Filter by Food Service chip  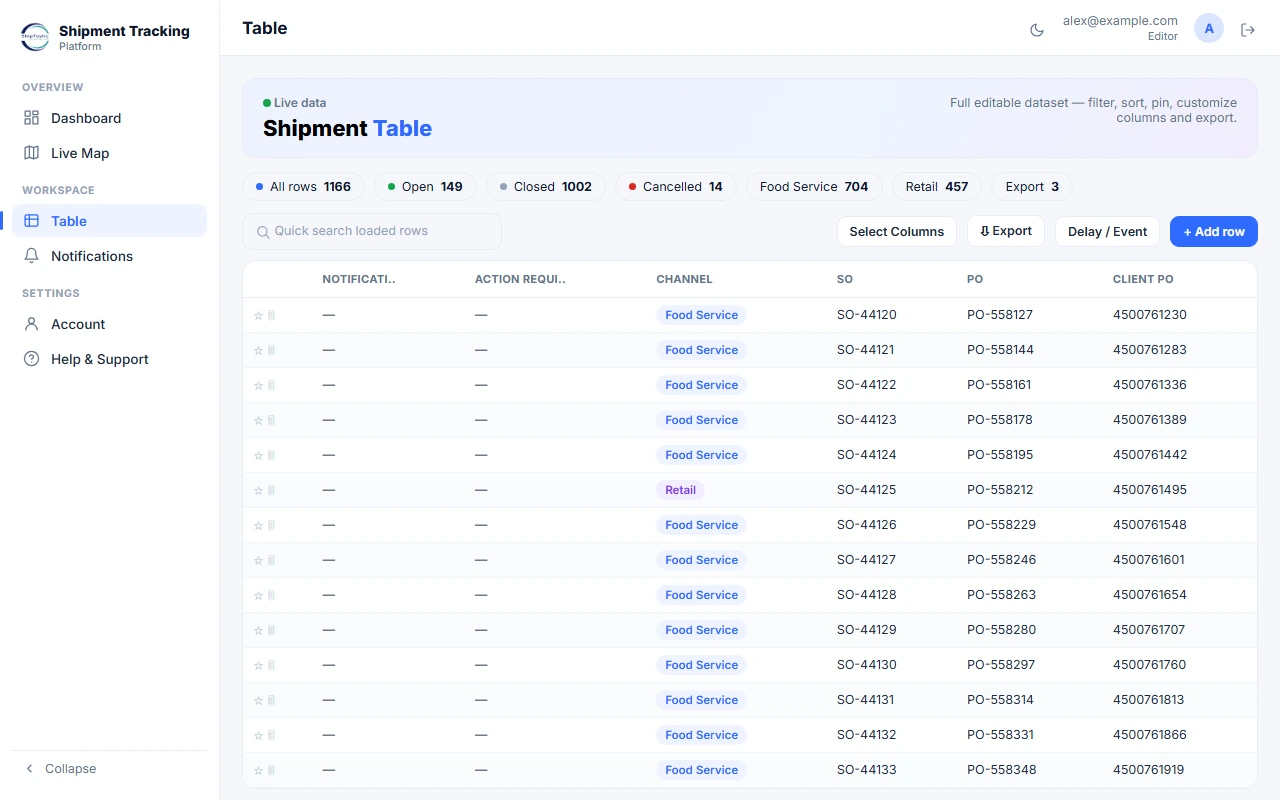click(814, 187)
